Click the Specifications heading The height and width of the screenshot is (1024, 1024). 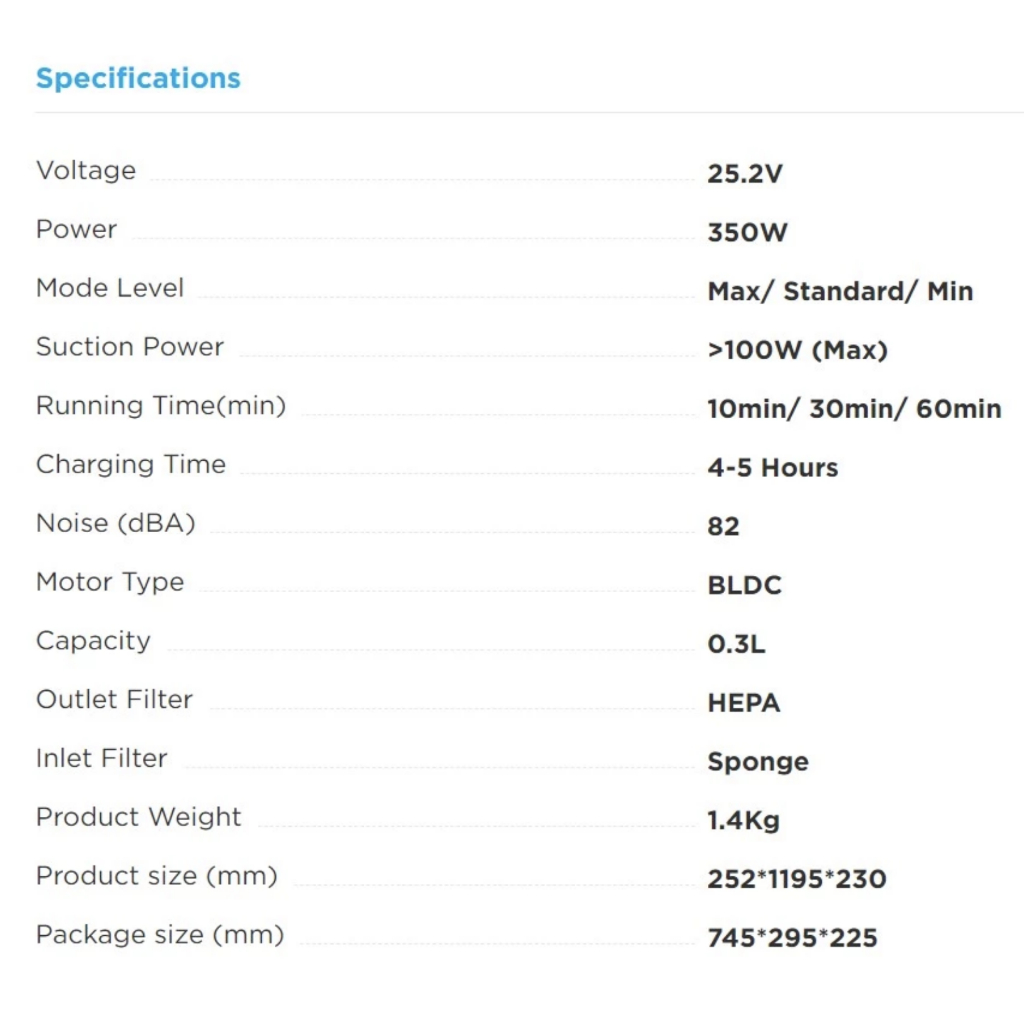coord(138,79)
